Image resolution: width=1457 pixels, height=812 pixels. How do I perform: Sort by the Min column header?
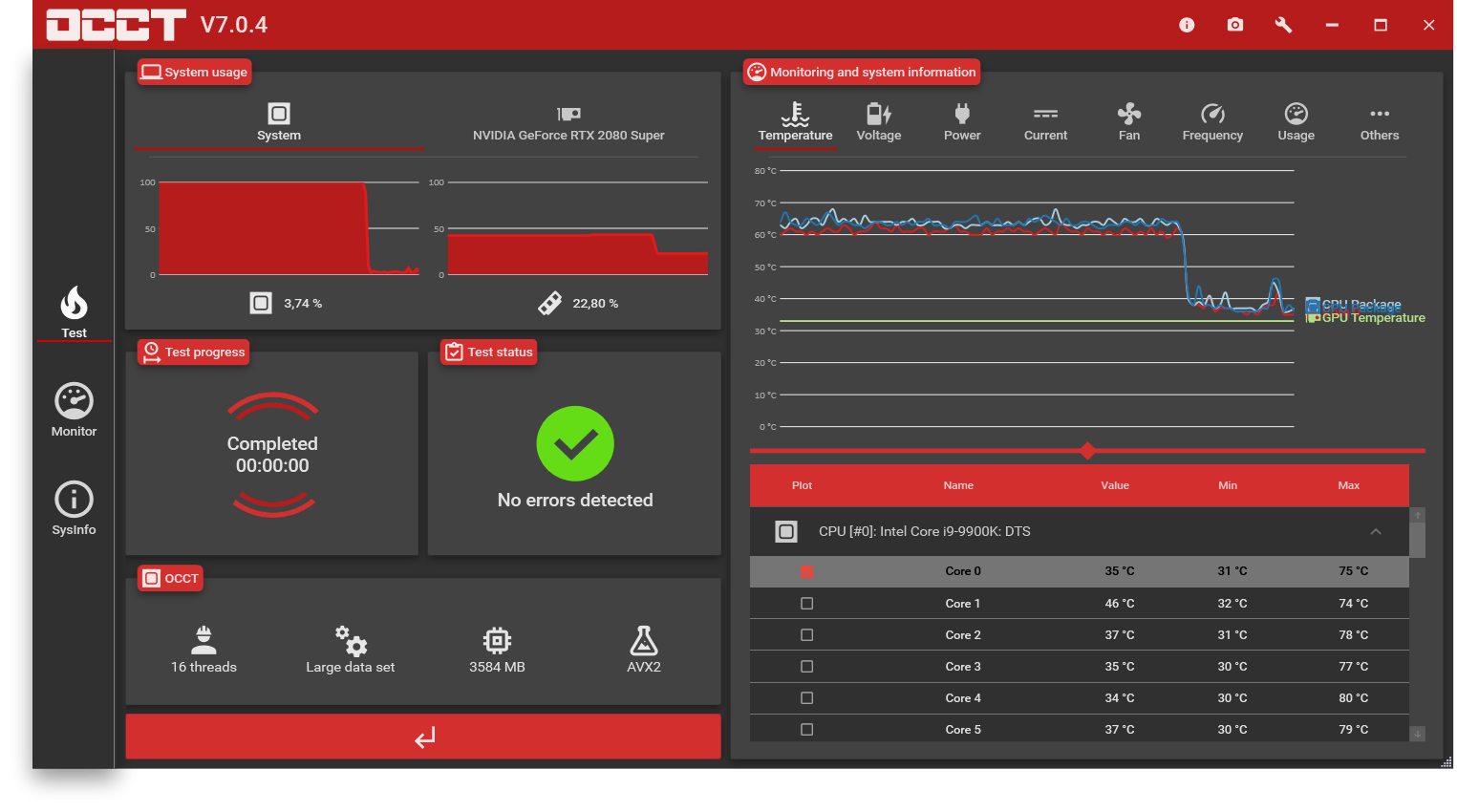(x=1228, y=485)
